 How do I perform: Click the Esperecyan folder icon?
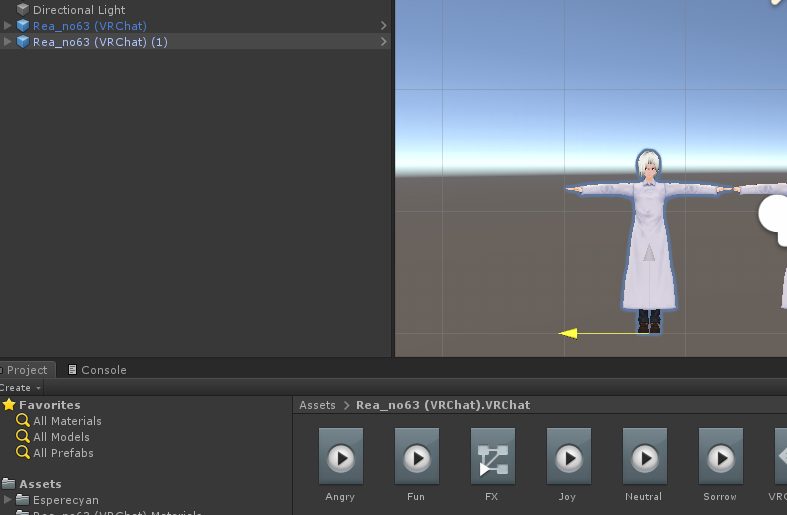23,500
